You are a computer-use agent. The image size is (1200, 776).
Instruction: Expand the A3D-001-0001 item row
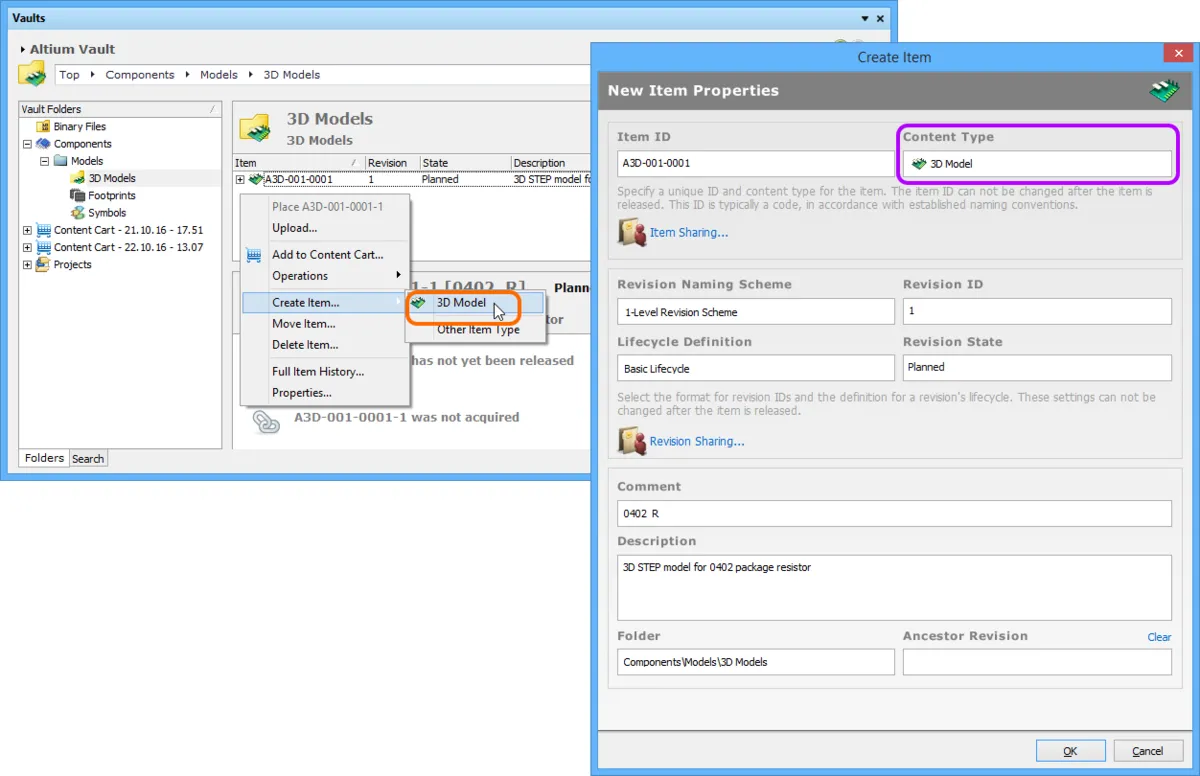coord(240,179)
